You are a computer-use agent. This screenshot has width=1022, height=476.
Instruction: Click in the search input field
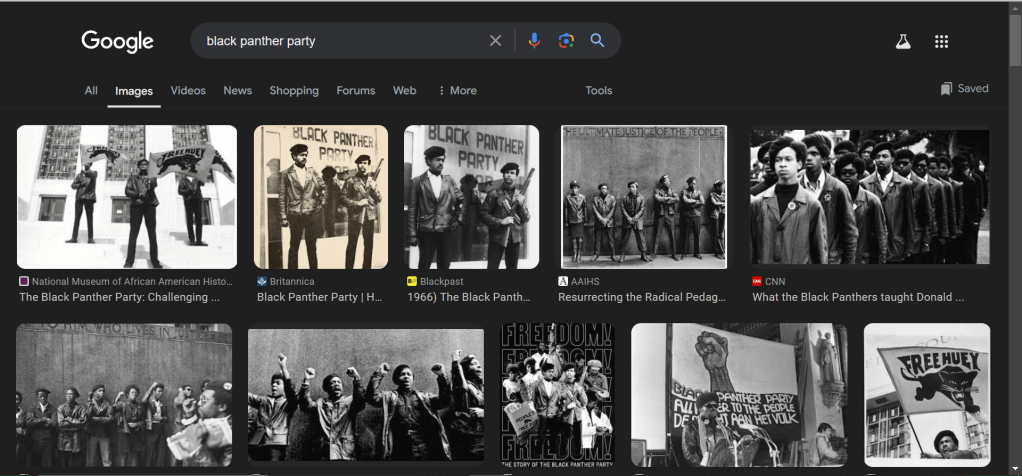click(x=340, y=41)
